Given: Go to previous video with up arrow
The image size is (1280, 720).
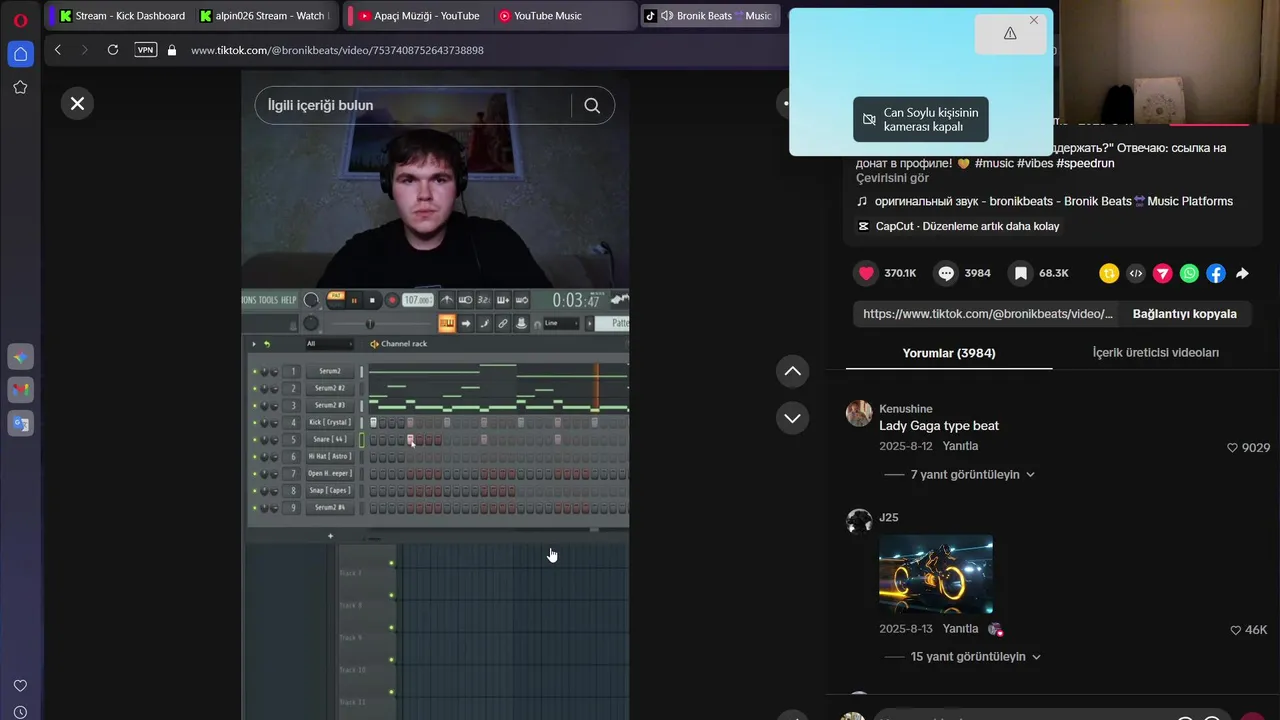Looking at the screenshot, I should pyautogui.click(x=792, y=371).
